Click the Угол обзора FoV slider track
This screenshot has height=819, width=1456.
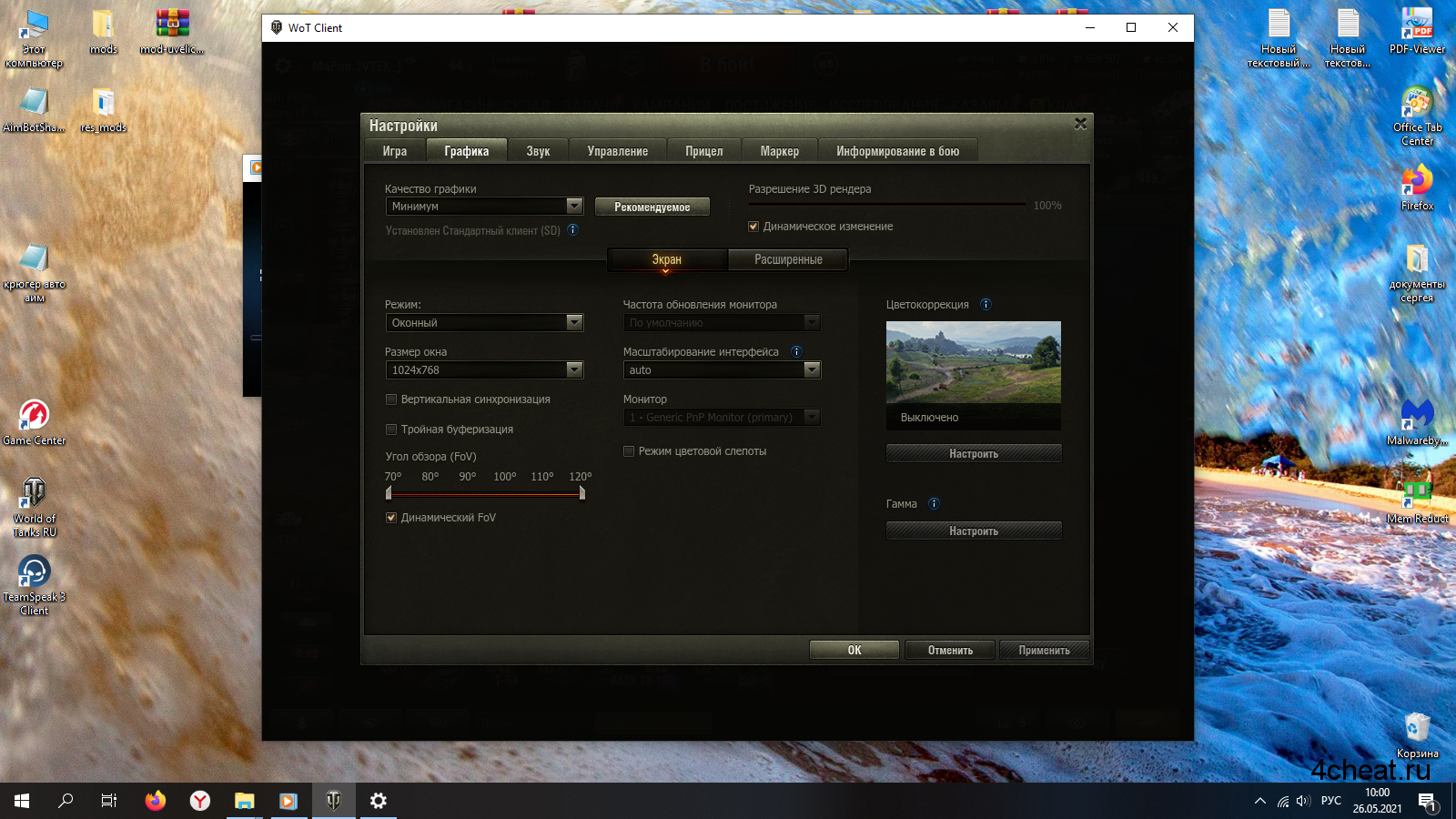point(485,494)
